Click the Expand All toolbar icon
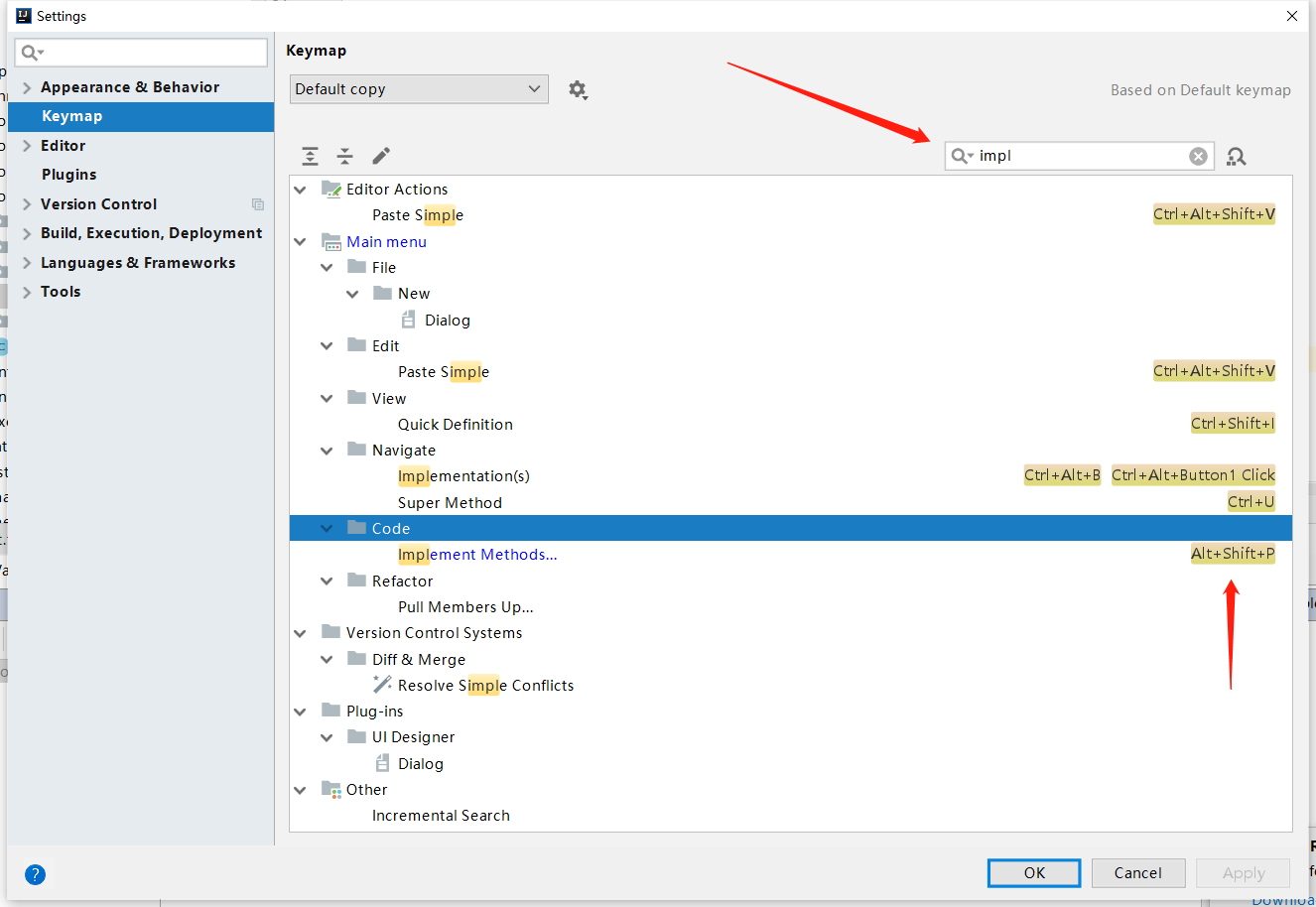1316x907 pixels. 311,156
